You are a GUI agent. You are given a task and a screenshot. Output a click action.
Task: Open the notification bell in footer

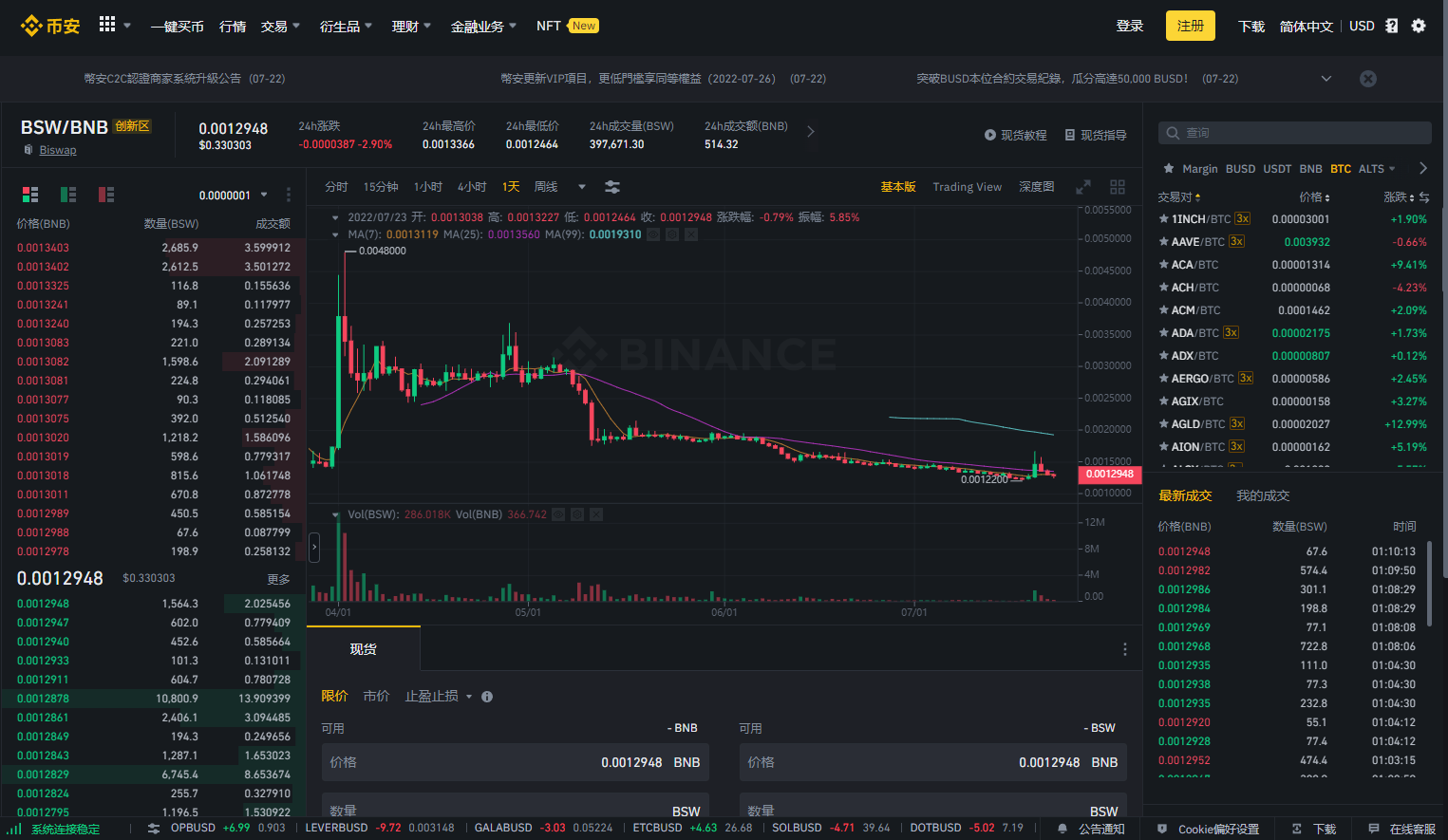pos(1062,829)
